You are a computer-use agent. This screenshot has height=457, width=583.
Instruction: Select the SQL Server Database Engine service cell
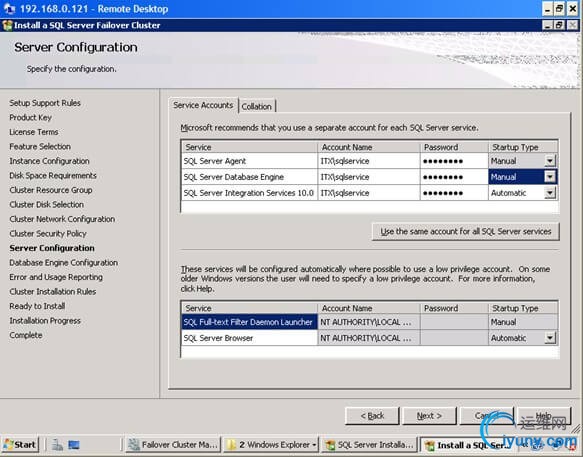pos(249,177)
